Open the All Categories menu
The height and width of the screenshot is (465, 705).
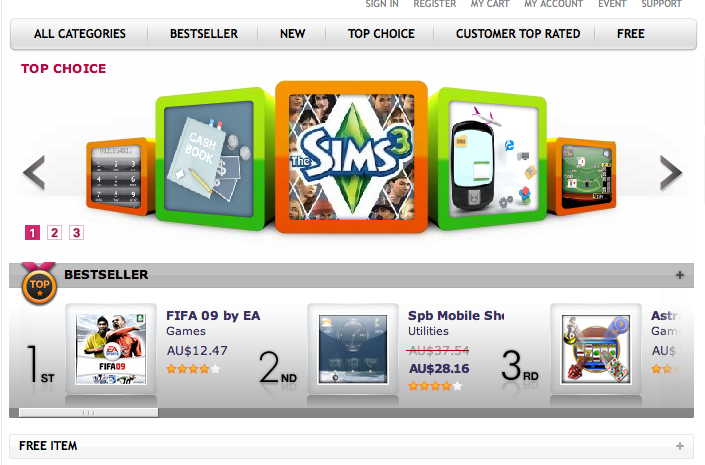pos(80,34)
